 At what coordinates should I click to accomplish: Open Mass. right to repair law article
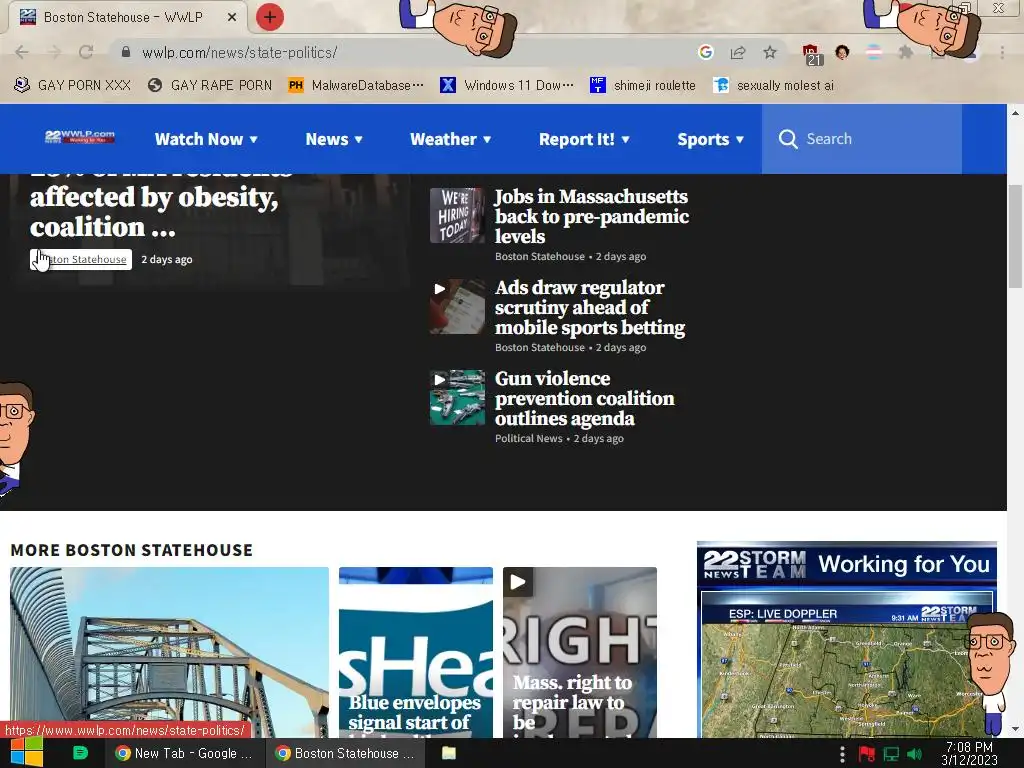tap(572, 702)
